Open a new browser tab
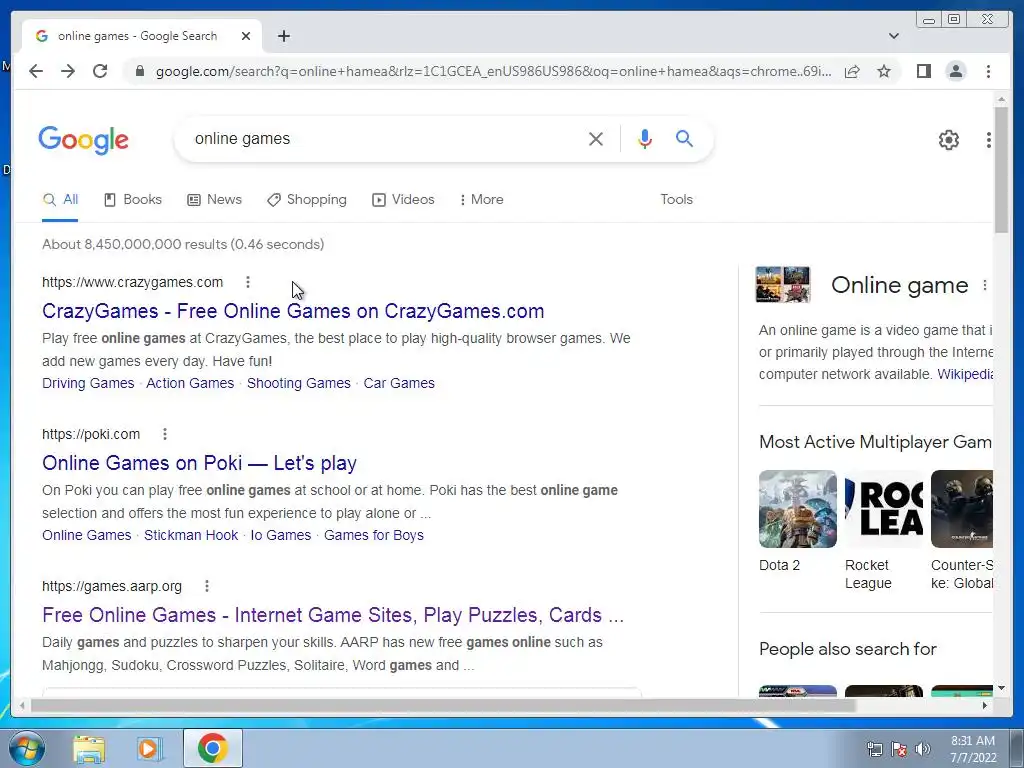Screen dimensions: 1024x768 click(283, 36)
